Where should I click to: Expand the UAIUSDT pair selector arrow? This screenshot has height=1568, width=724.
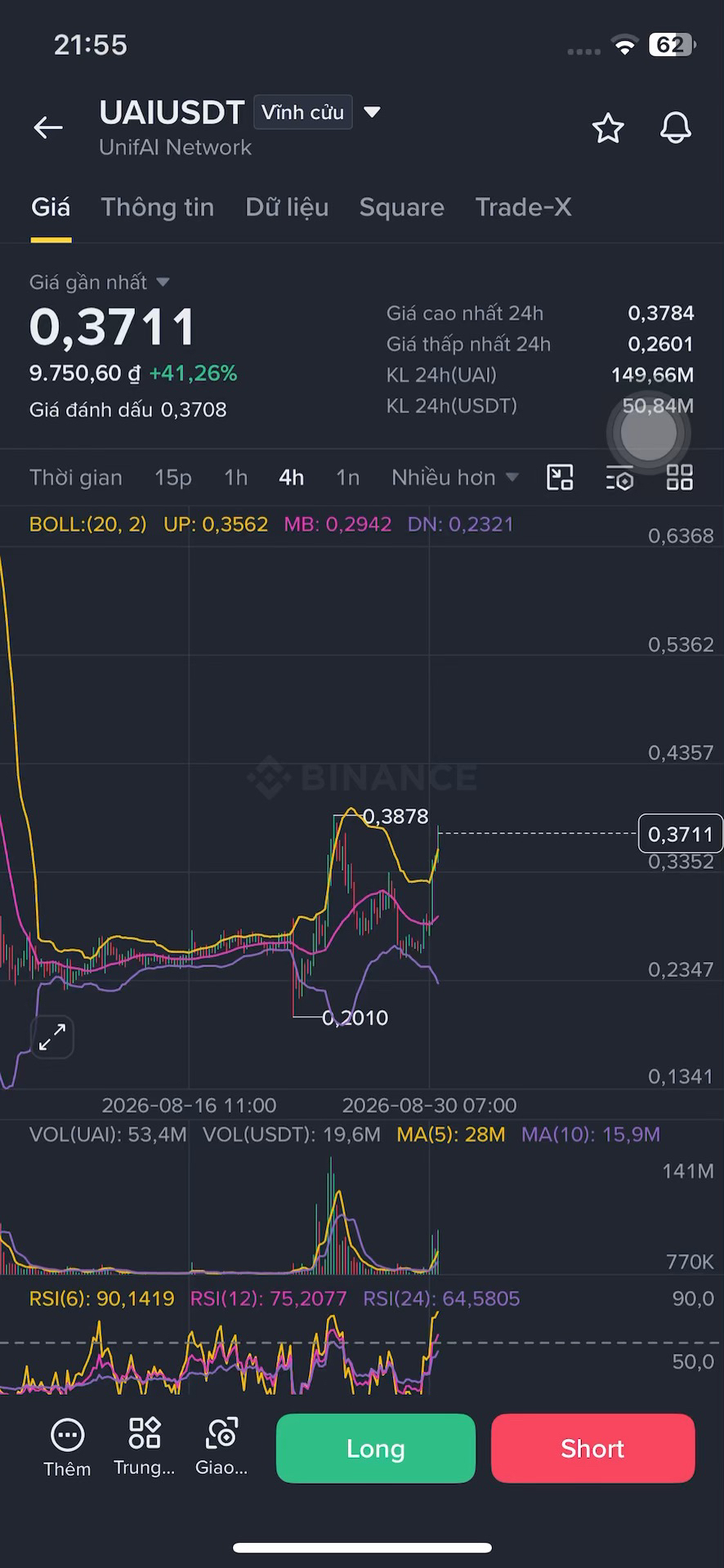[372, 112]
